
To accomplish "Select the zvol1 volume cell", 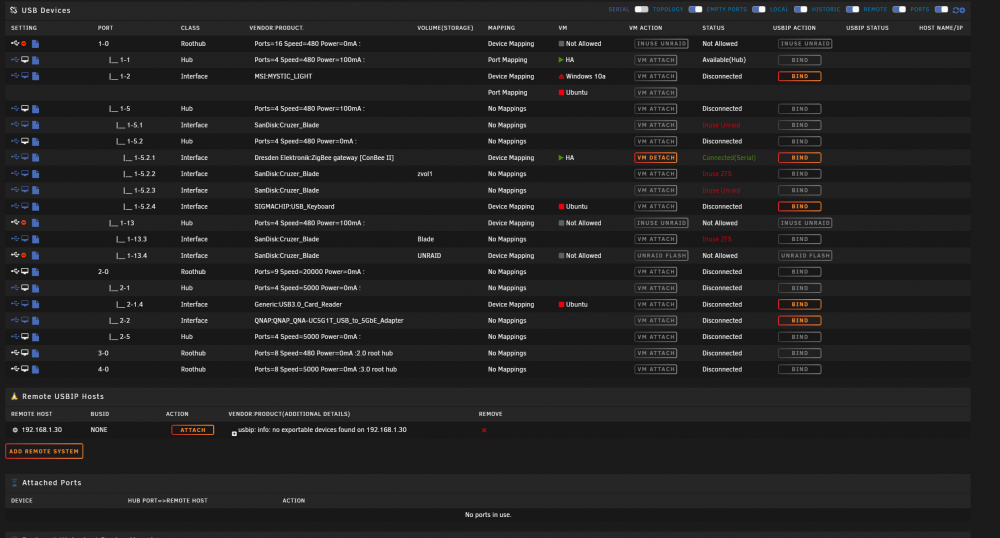I will click(x=425, y=173).
